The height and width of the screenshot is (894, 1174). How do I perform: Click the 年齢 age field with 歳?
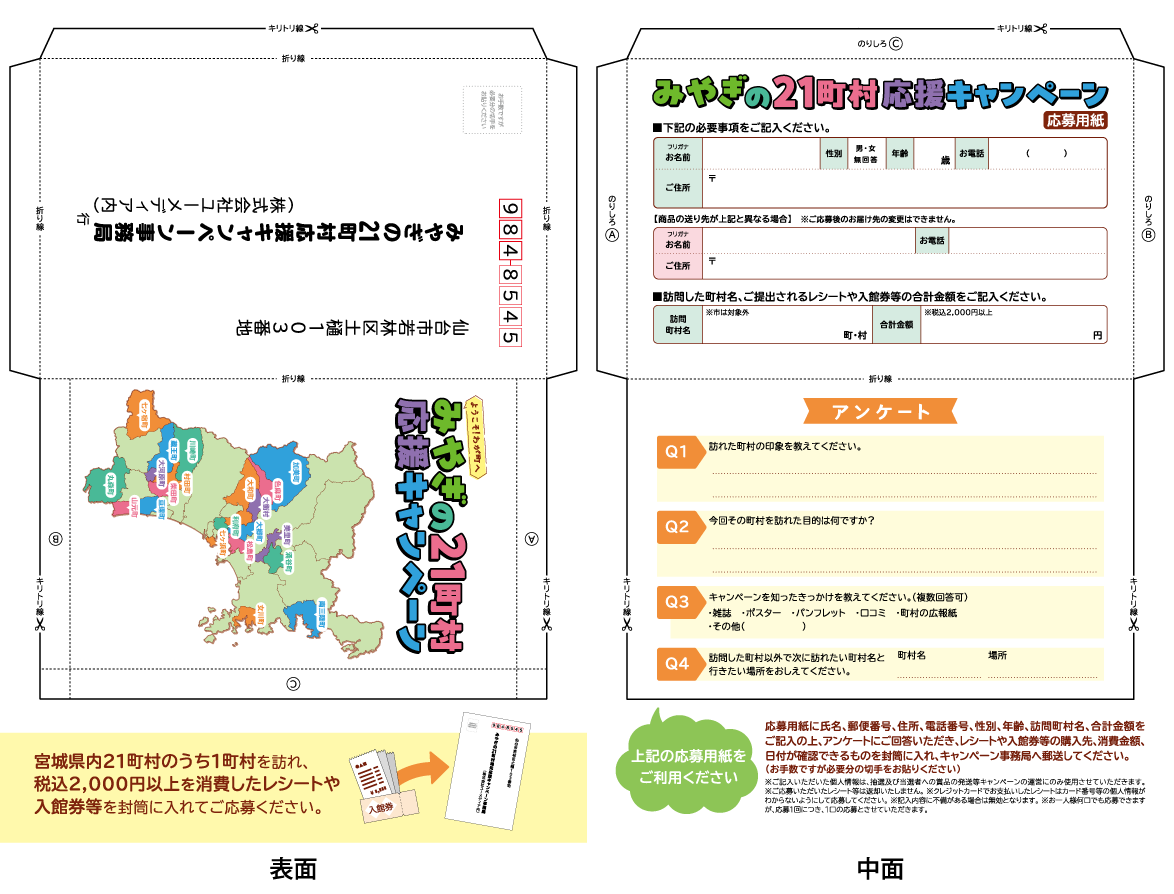click(x=933, y=153)
